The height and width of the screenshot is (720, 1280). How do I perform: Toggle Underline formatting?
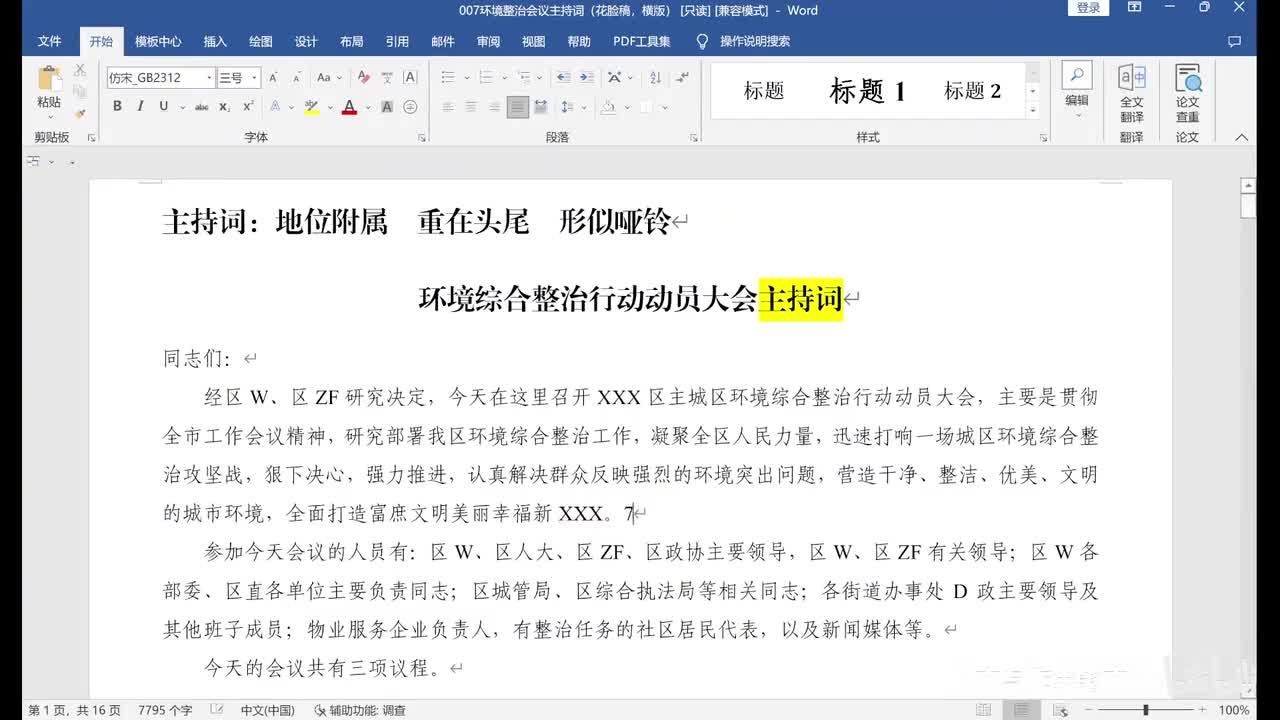tap(163, 107)
